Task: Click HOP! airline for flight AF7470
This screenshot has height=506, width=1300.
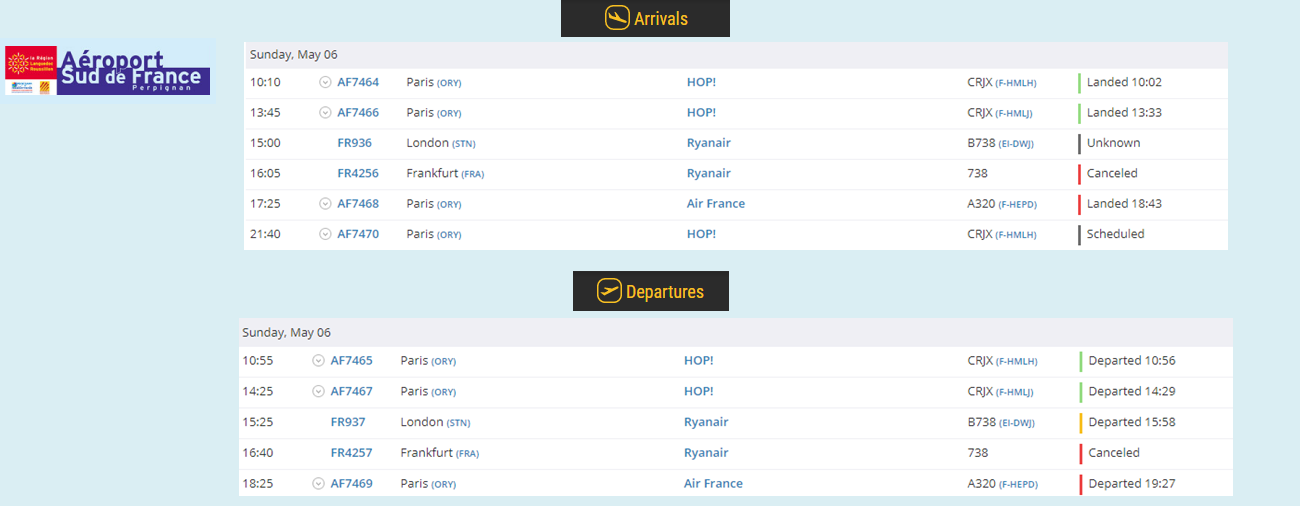Action: [x=701, y=234]
